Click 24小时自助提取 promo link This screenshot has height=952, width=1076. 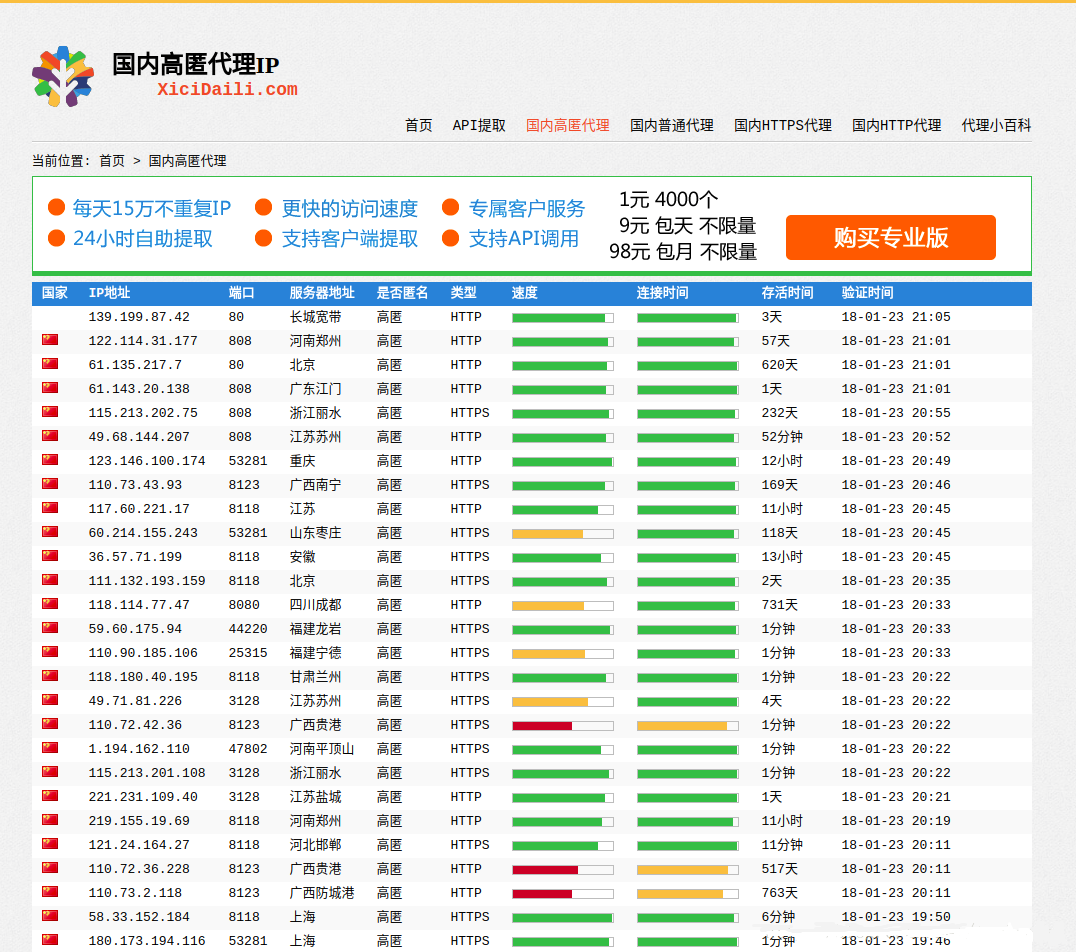[x=143, y=238]
